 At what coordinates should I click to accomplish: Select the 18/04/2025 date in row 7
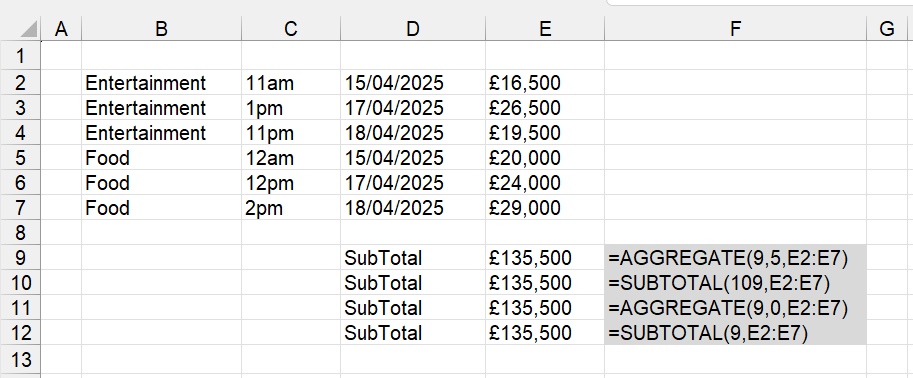click(x=413, y=207)
